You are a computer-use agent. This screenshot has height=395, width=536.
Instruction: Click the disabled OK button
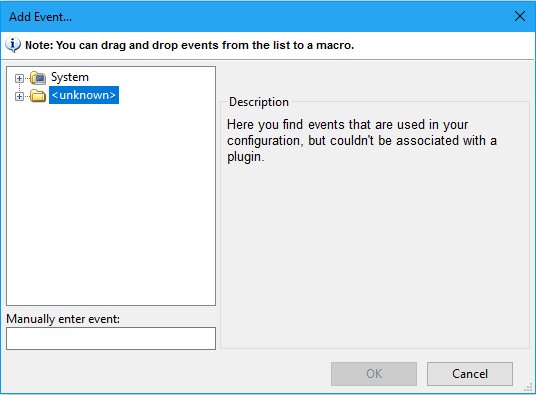click(374, 374)
